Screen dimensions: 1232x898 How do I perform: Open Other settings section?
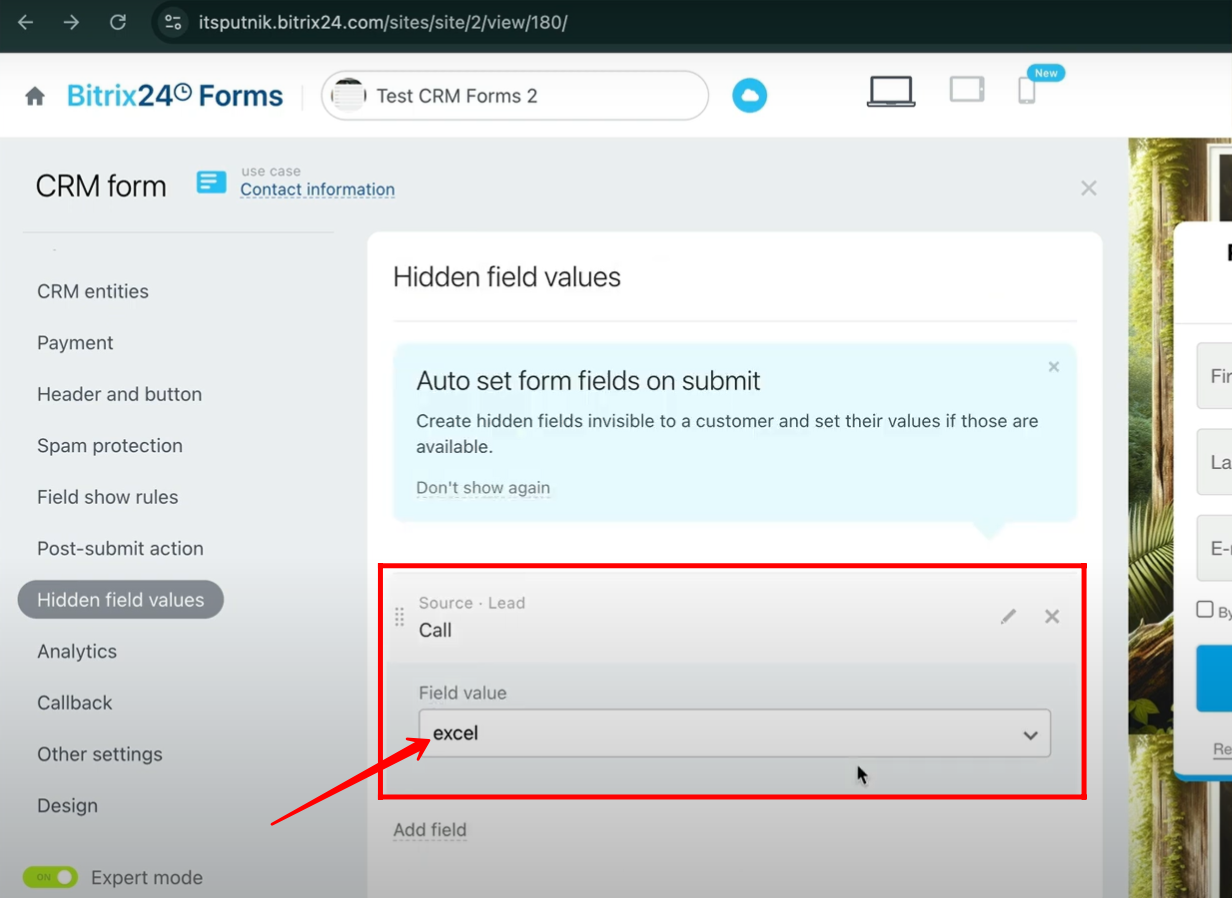tap(99, 754)
